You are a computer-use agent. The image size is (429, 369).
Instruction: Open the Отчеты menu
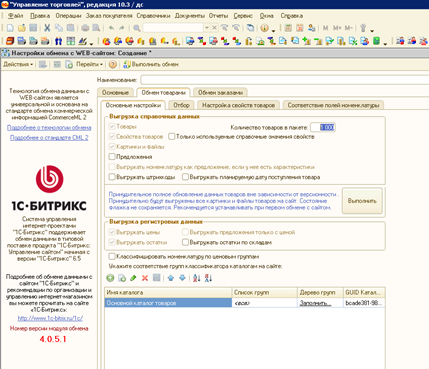coord(218,16)
